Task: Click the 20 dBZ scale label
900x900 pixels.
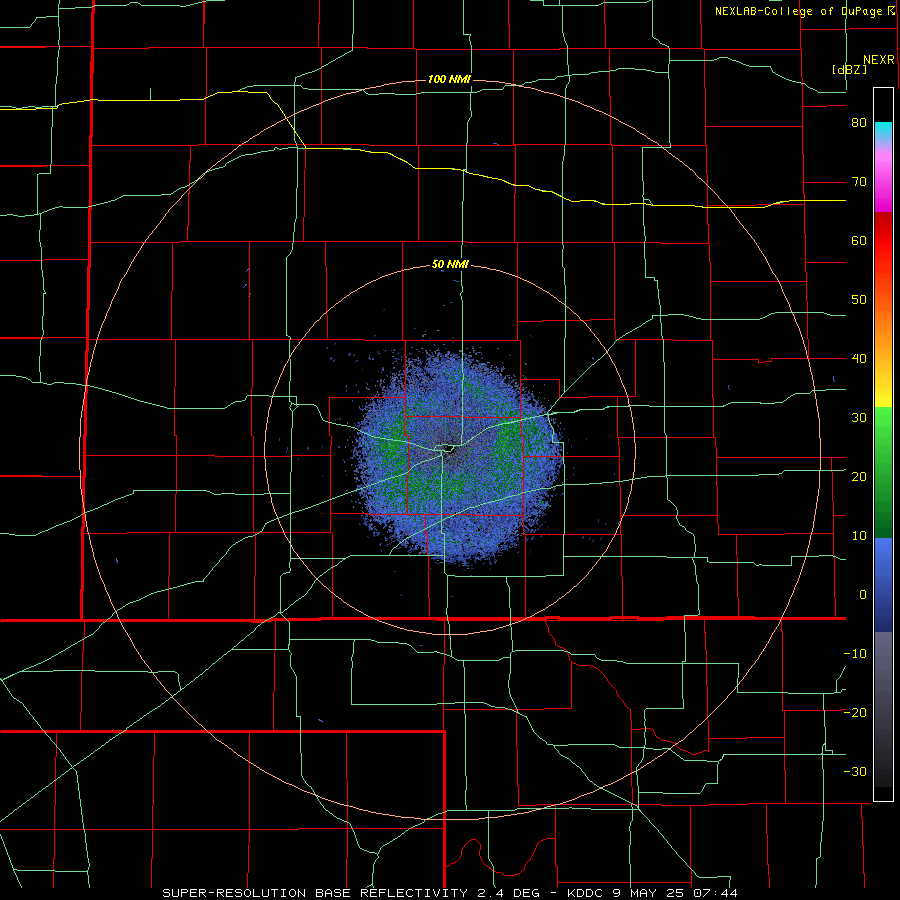Action: pos(859,477)
